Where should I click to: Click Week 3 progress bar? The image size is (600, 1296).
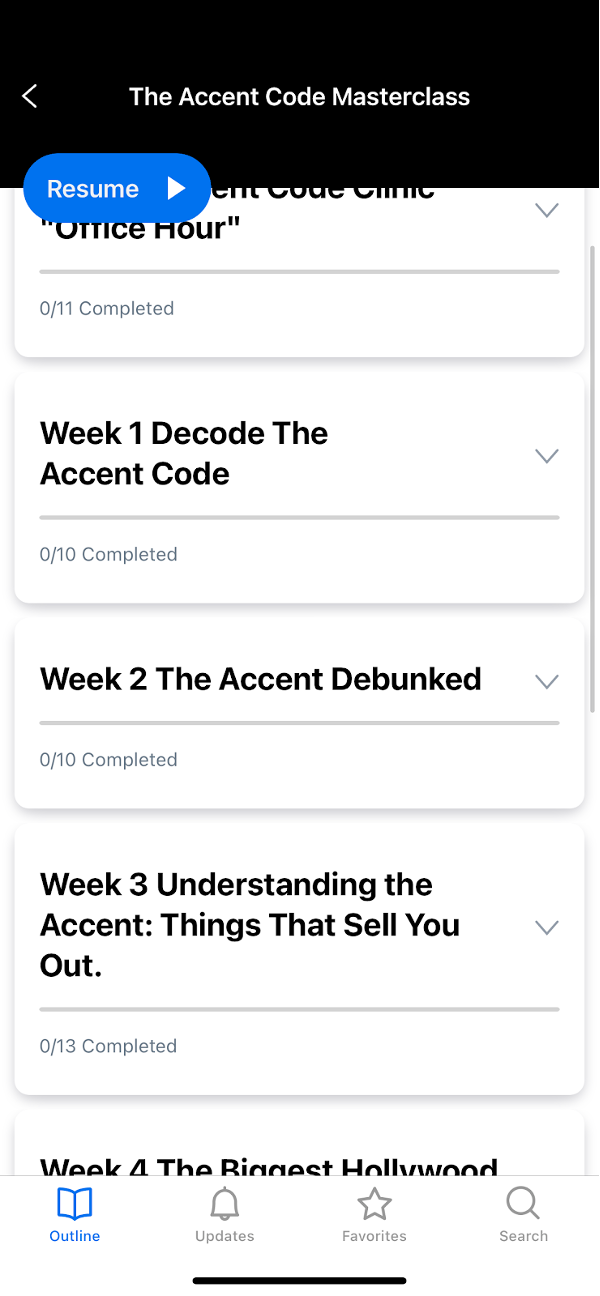click(x=299, y=1009)
